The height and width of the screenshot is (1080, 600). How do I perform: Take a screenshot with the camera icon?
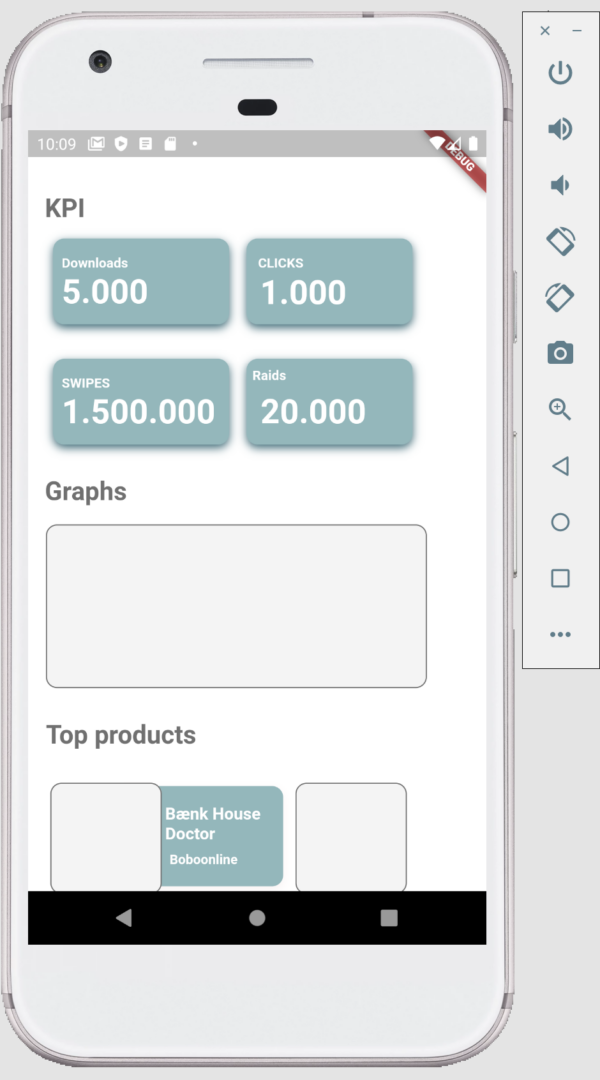point(560,353)
